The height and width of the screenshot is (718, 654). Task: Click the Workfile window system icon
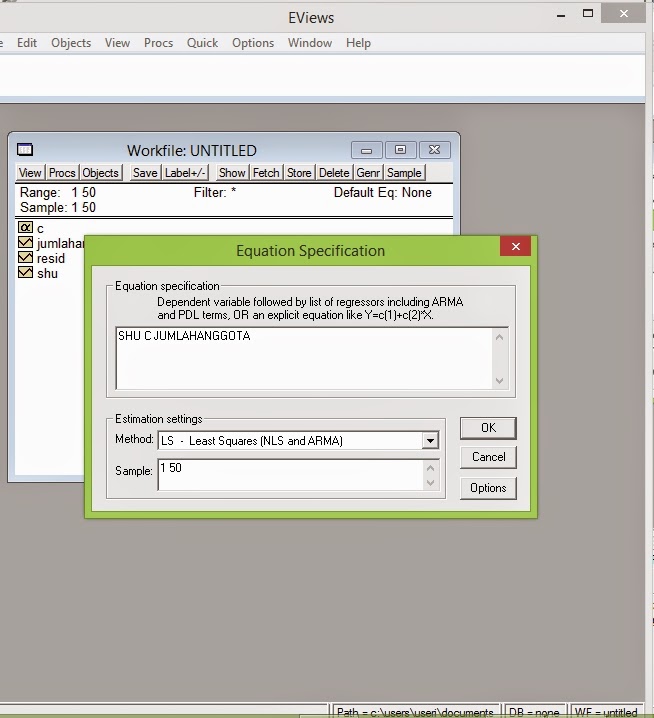click(x=25, y=149)
